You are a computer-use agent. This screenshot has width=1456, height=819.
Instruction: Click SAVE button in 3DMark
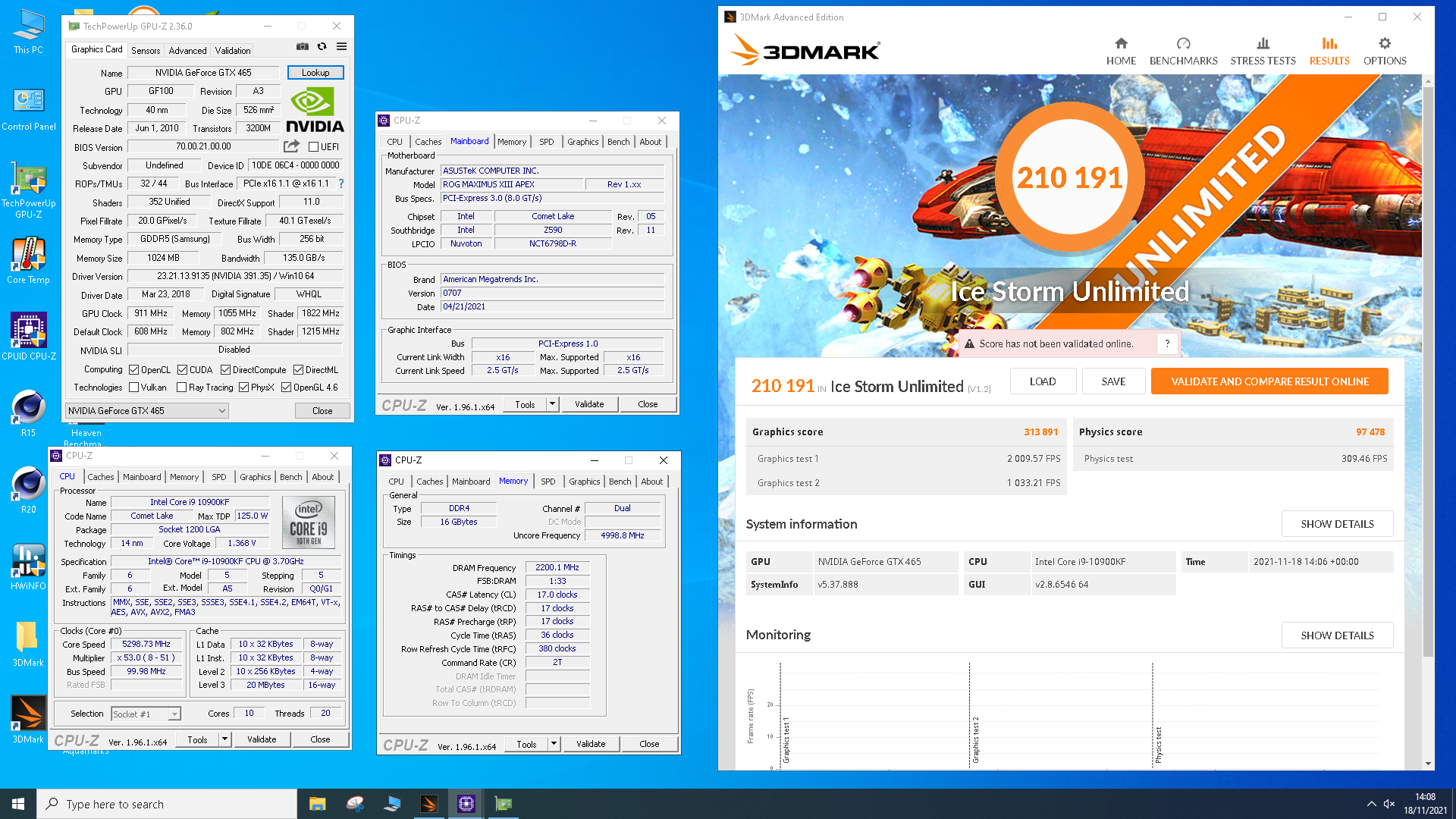[x=1113, y=381]
